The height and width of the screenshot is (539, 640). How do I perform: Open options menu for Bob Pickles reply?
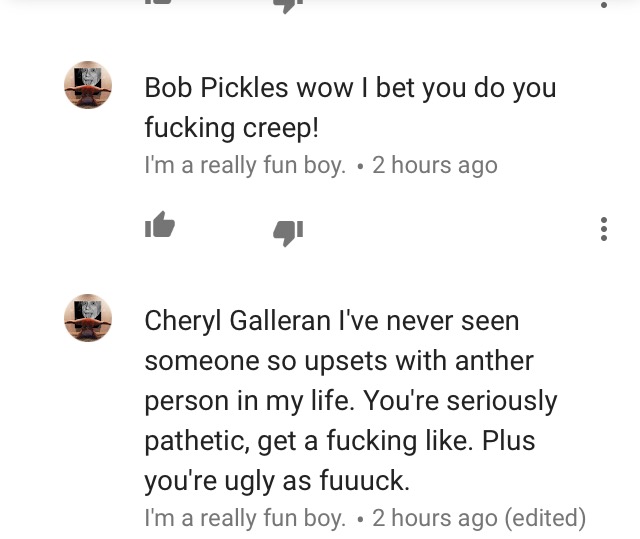(x=604, y=229)
